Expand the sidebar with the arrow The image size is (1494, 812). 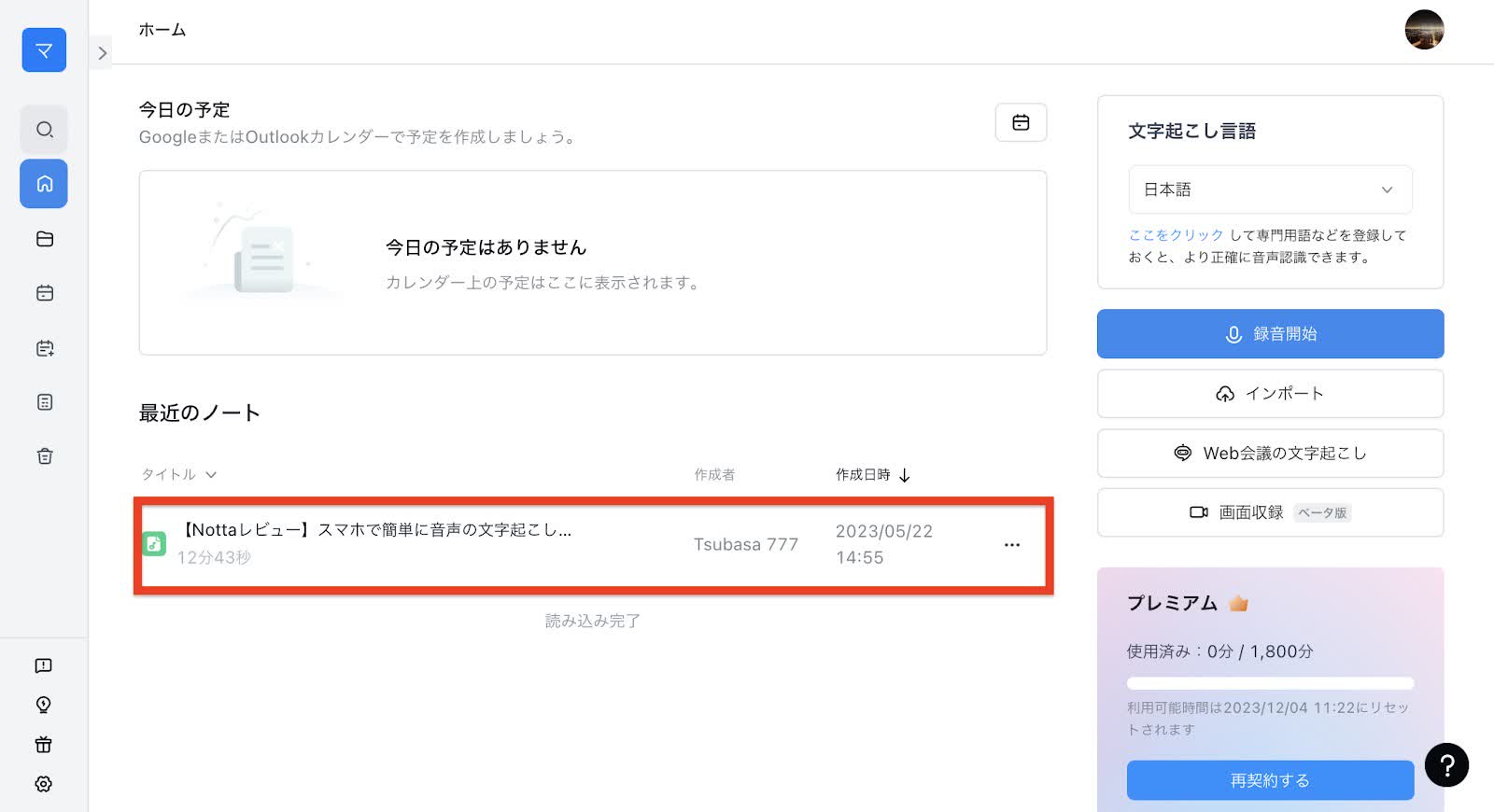[102, 53]
